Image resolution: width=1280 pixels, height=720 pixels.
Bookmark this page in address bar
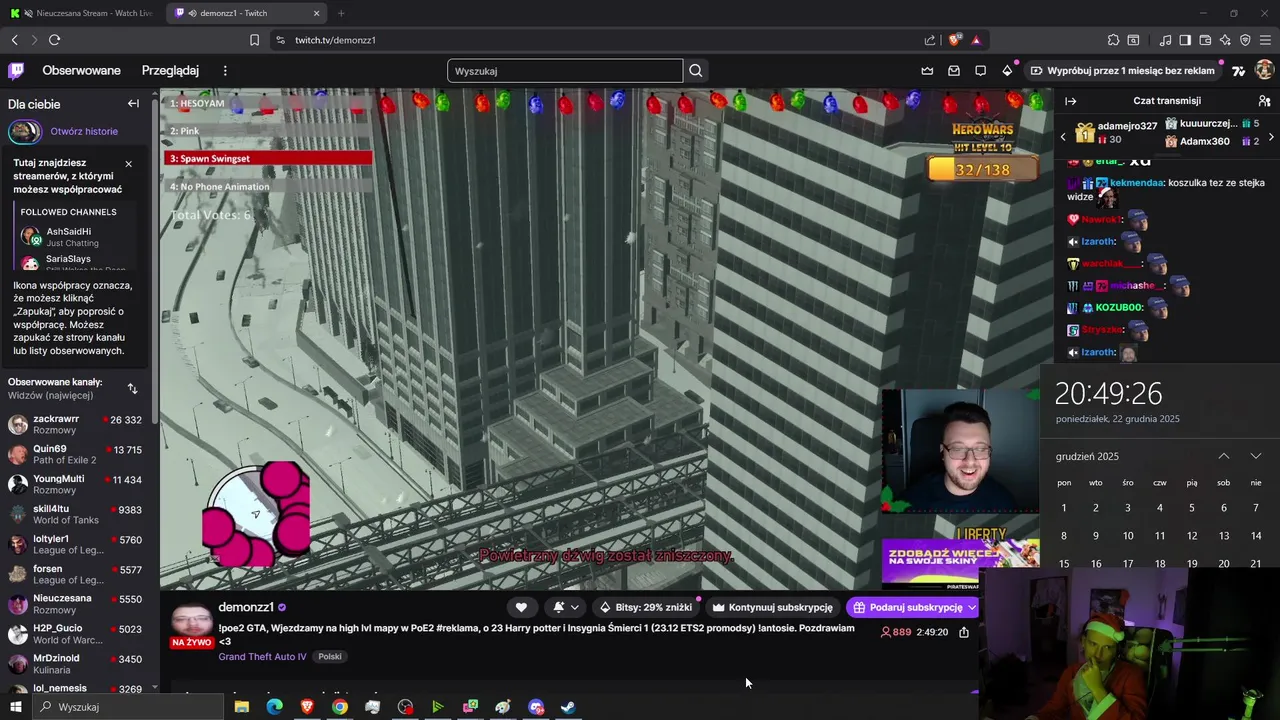pos(254,40)
